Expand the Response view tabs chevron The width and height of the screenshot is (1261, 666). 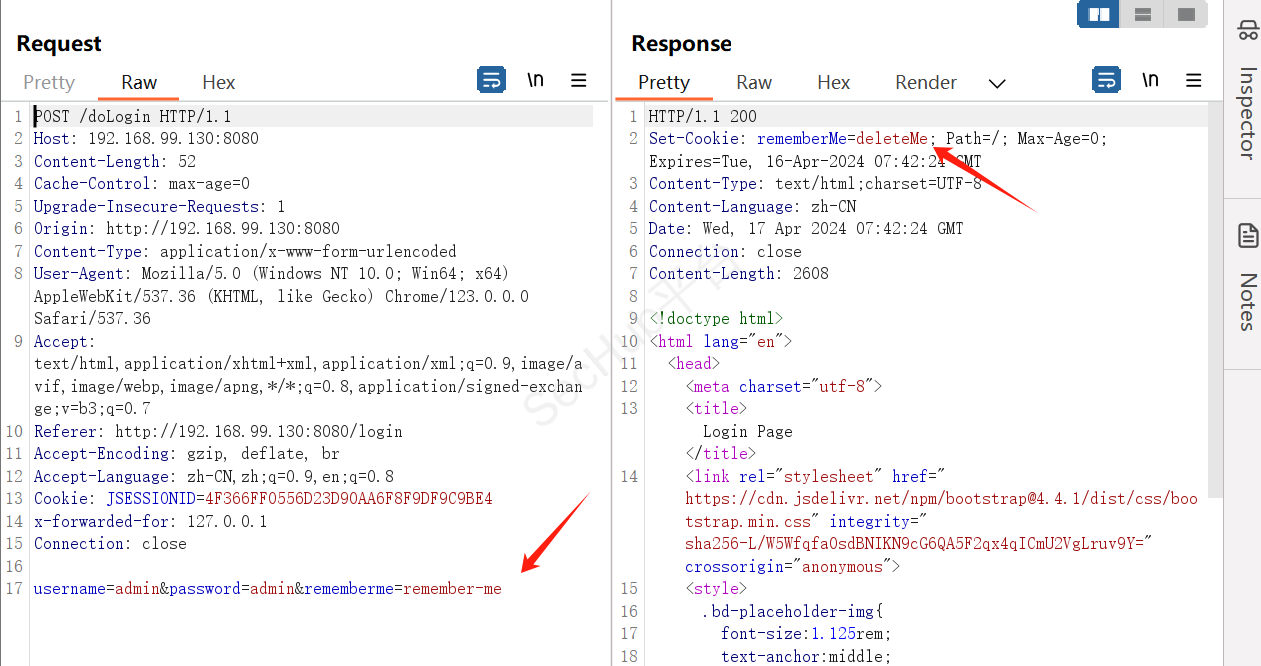(997, 83)
